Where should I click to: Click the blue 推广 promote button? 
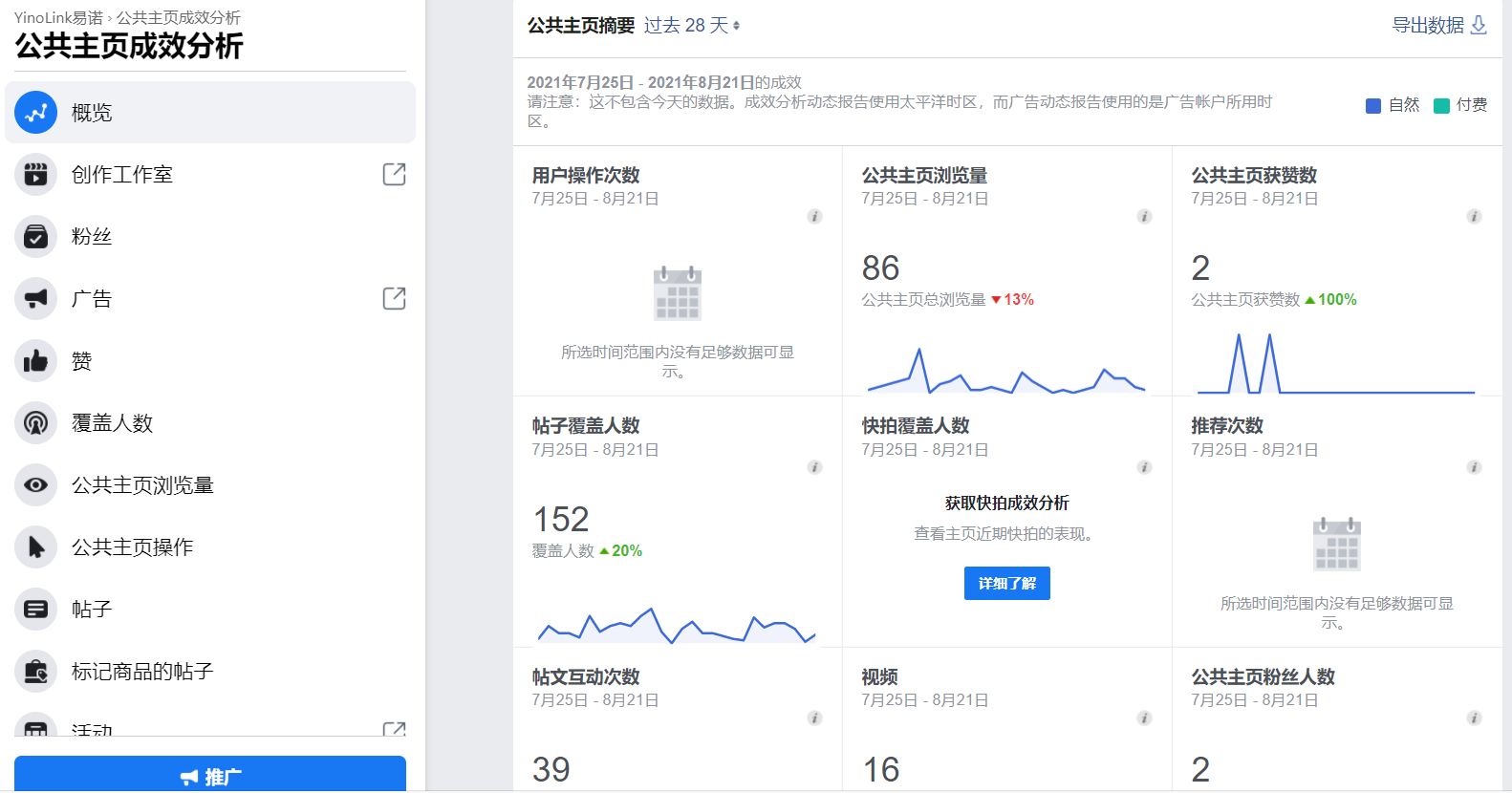coord(210,776)
